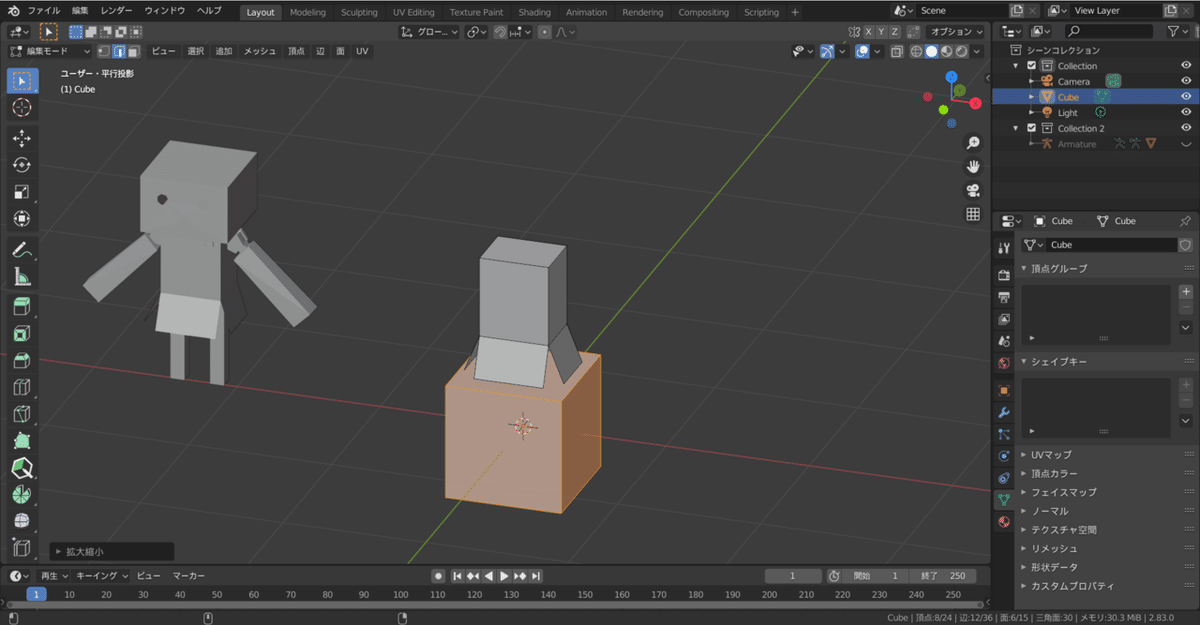Switch to Modeling workspace tab
The height and width of the screenshot is (625, 1200).
(307, 12)
